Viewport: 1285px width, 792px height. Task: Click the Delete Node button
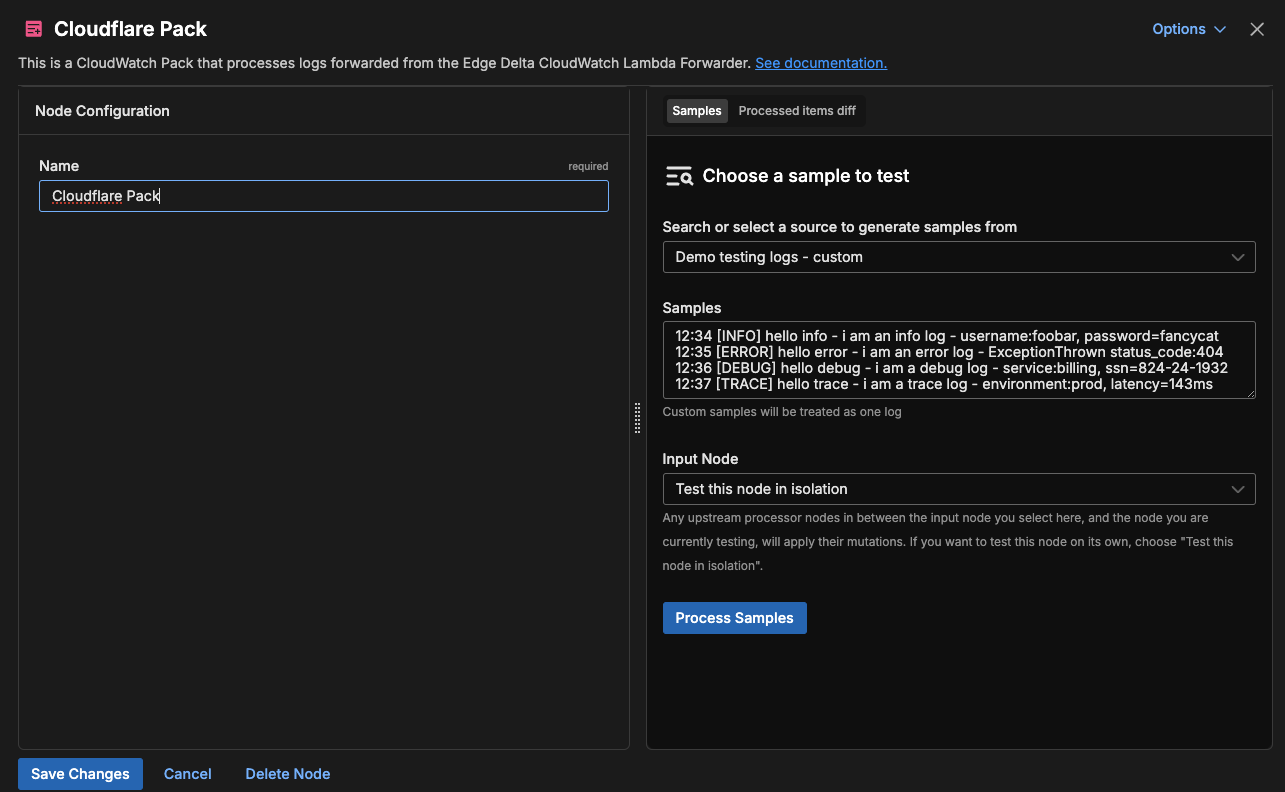287,774
